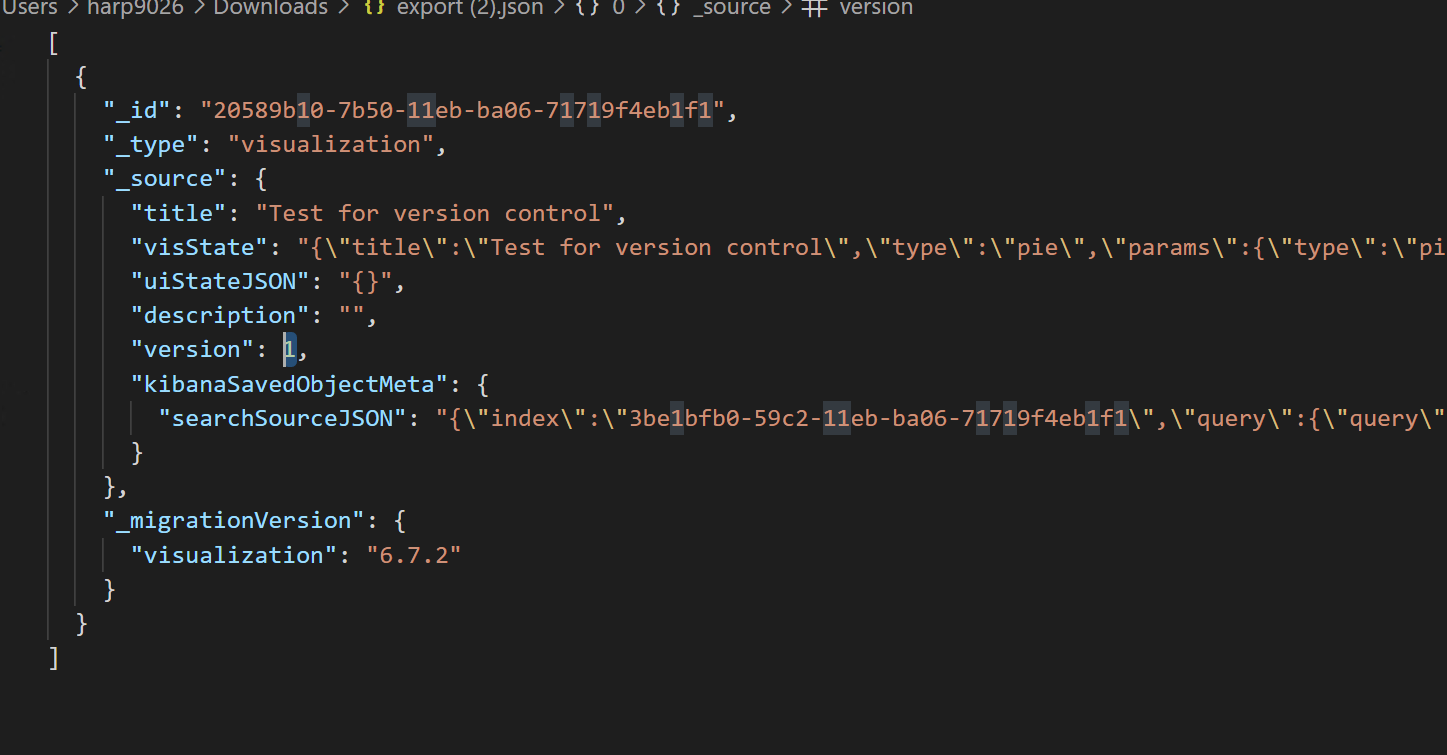Image resolution: width=1447 pixels, height=755 pixels.
Task: Click the "_migrationVersion" key
Action: pos(228,520)
